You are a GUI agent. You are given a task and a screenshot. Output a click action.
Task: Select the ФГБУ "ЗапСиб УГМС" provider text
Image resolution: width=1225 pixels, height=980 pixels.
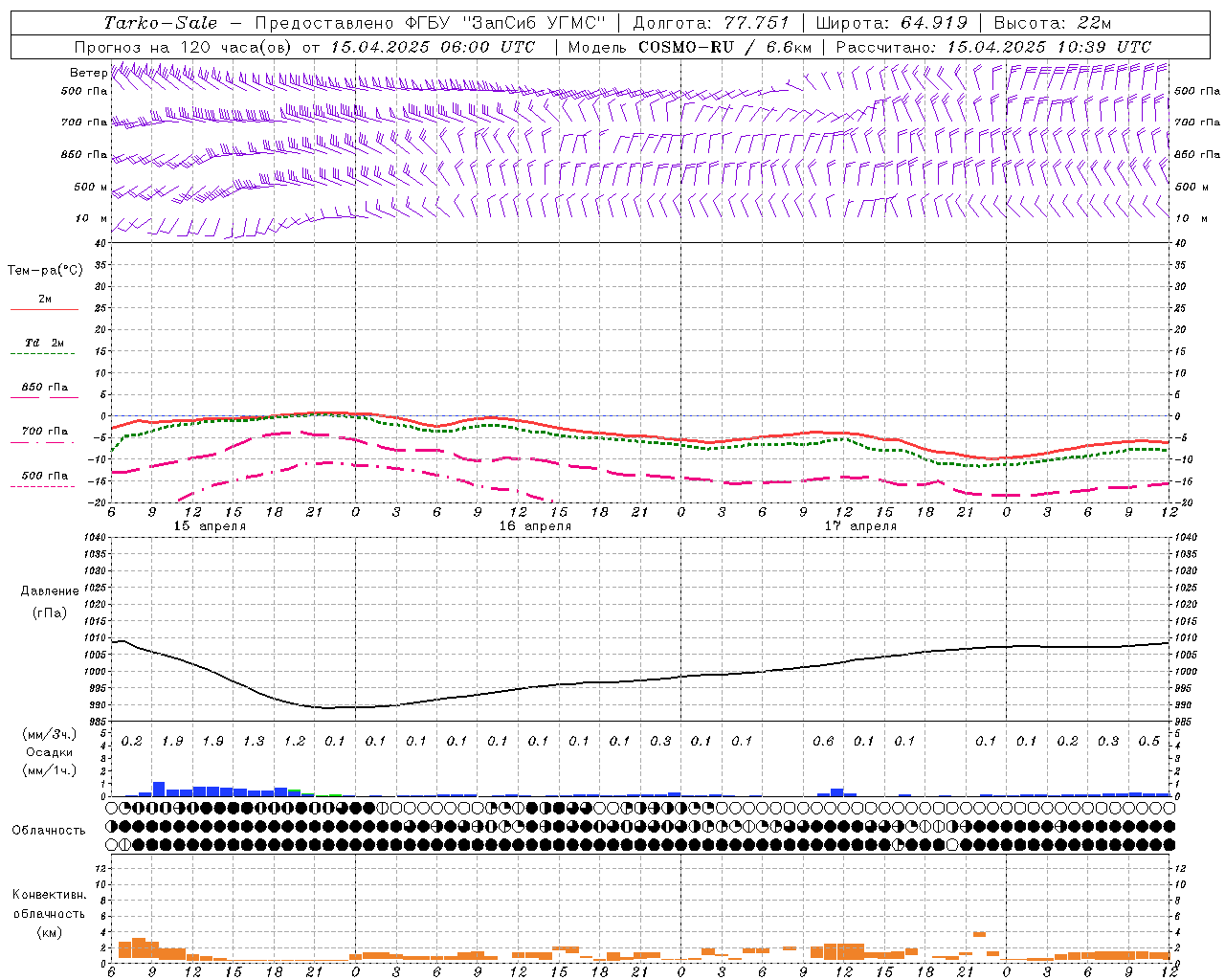pyautogui.click(x=507, y=23)
